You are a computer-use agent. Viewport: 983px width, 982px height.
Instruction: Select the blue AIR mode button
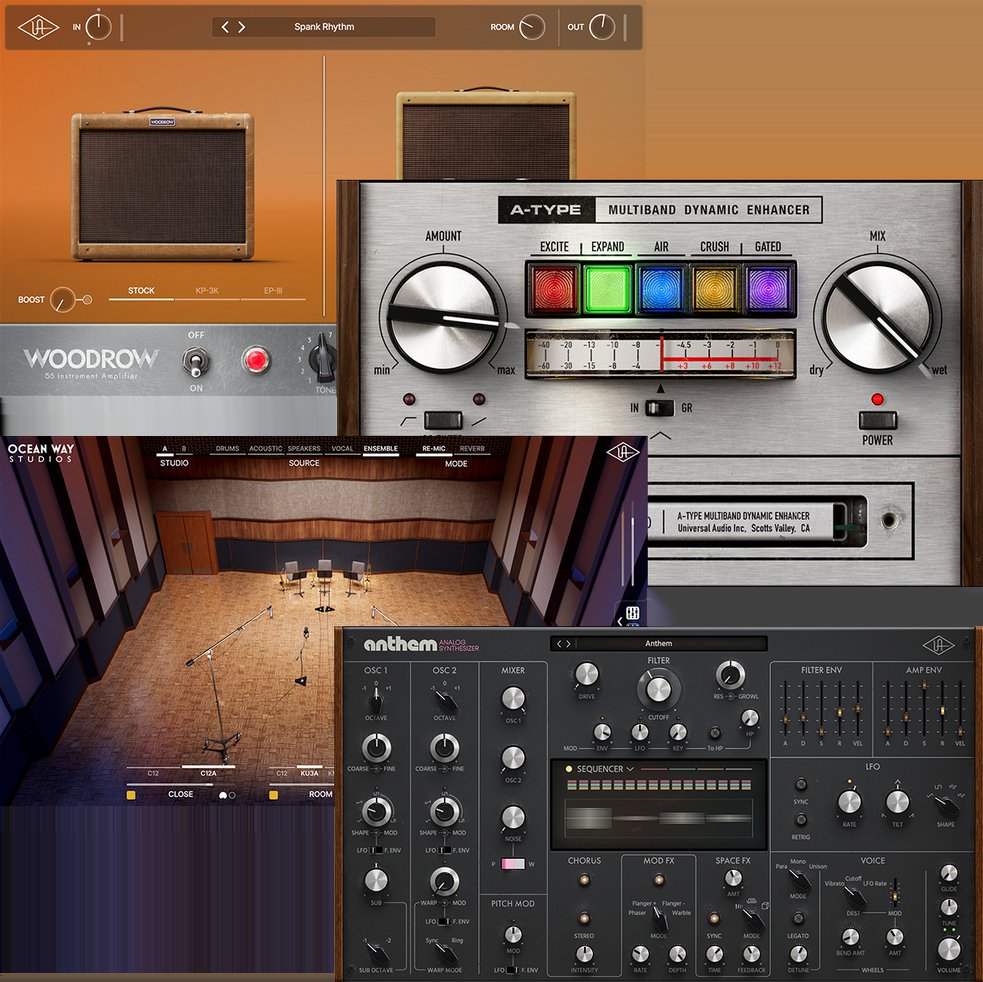coord(661,289)
